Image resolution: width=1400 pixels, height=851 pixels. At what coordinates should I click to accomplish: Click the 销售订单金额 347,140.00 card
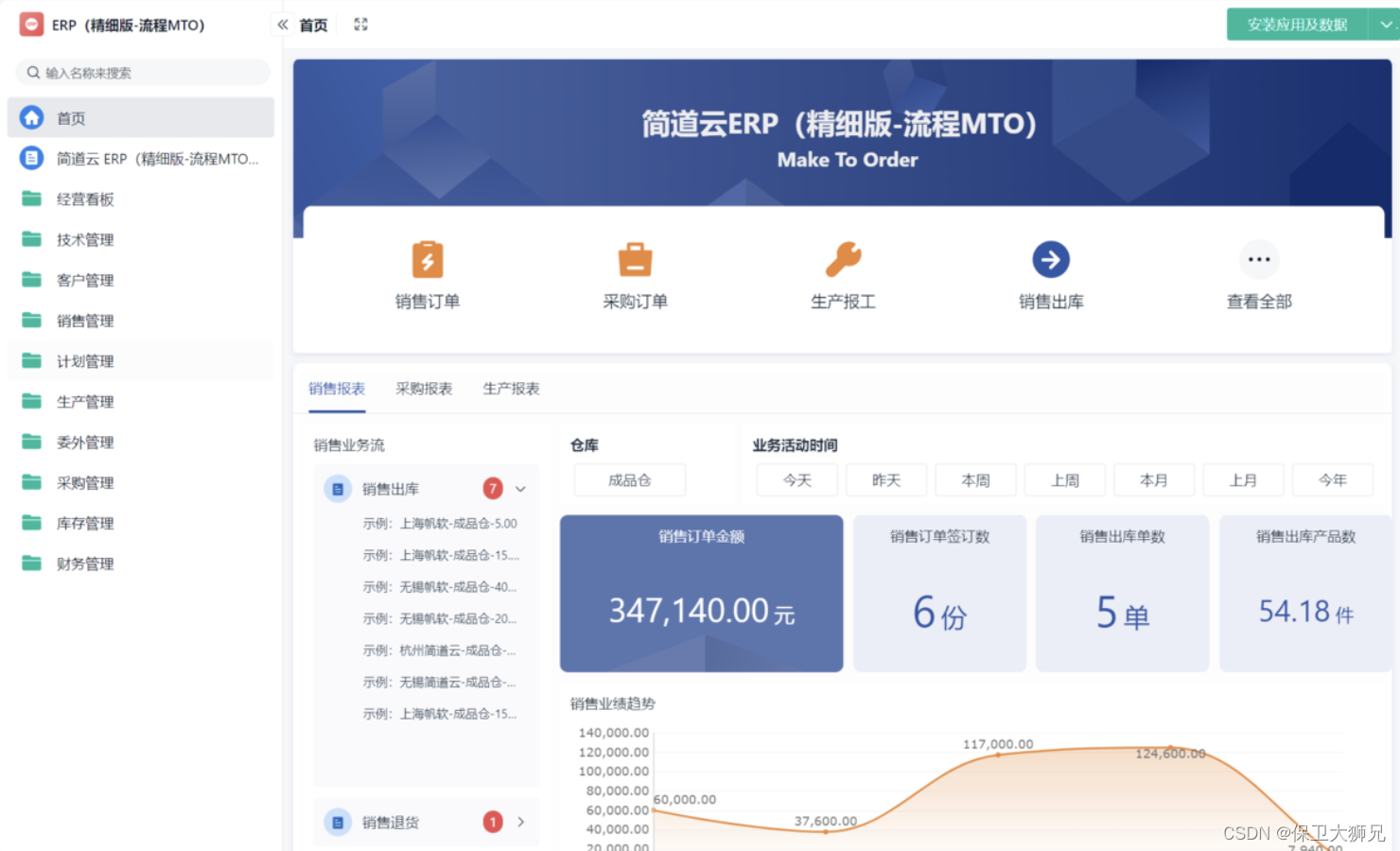point(701,594)
